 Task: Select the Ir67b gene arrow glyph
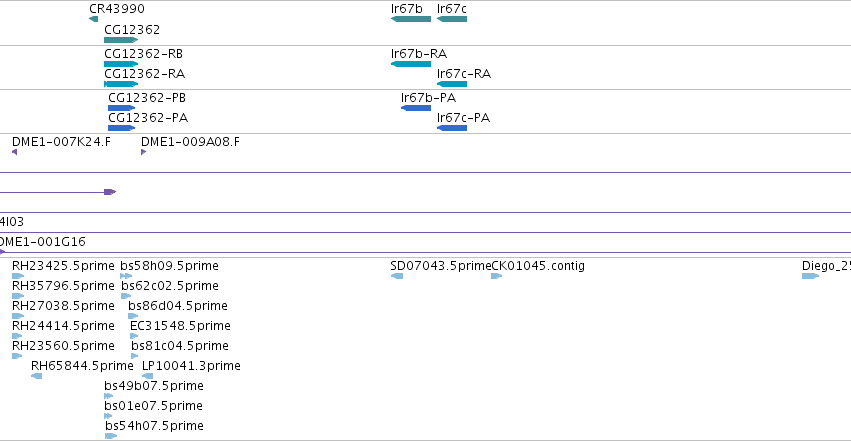[x=411, y=20]
